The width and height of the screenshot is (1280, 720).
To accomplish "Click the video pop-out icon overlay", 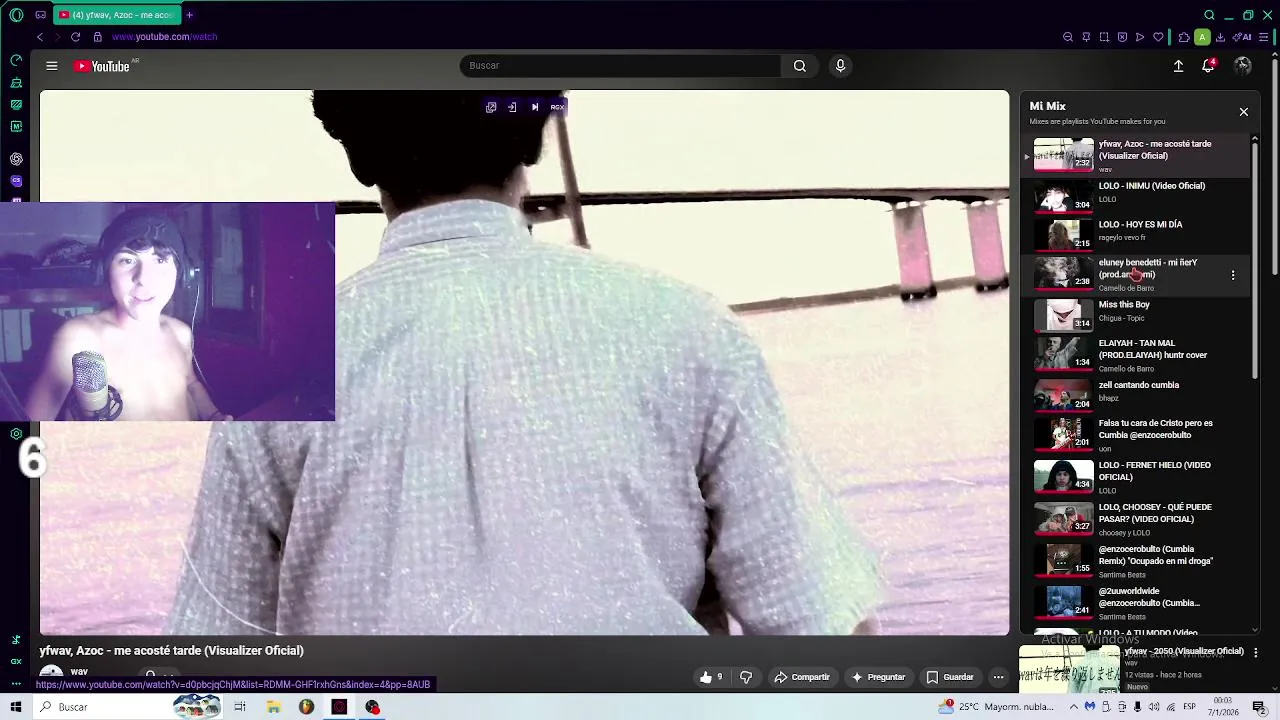I will [x=491, y=107].
